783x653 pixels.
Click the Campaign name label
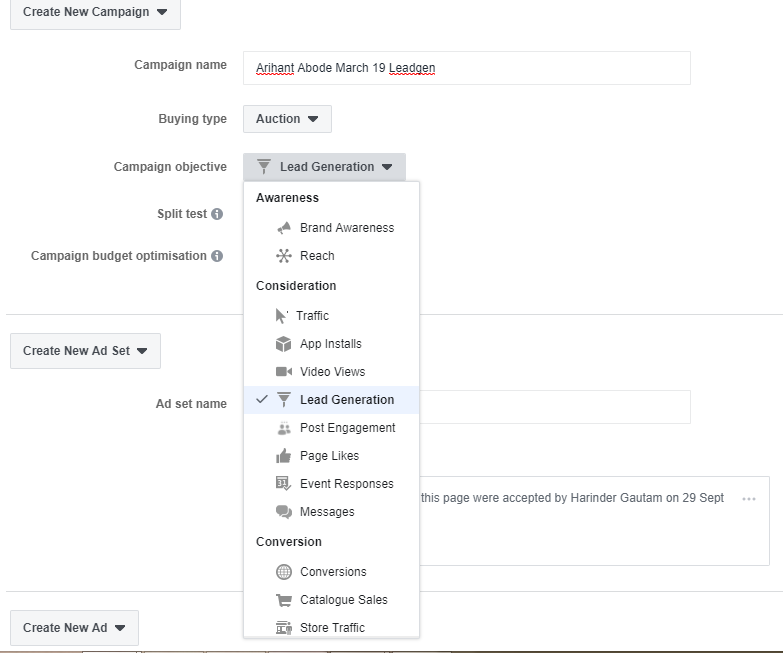click(180, 65)
